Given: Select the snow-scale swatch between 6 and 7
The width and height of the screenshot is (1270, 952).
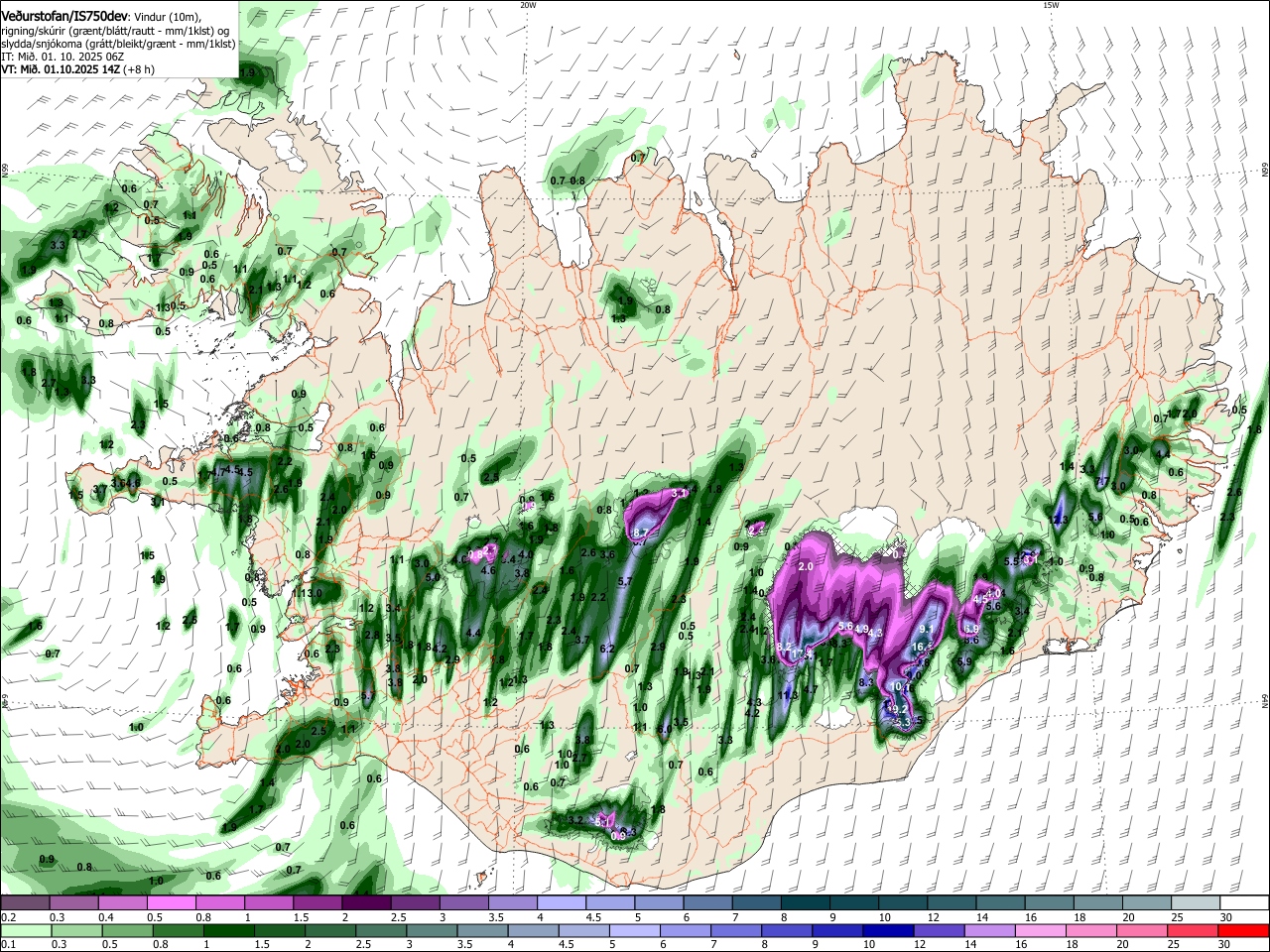Looking at the screenshot, I should pyautogui.click(x=707, y=903).
